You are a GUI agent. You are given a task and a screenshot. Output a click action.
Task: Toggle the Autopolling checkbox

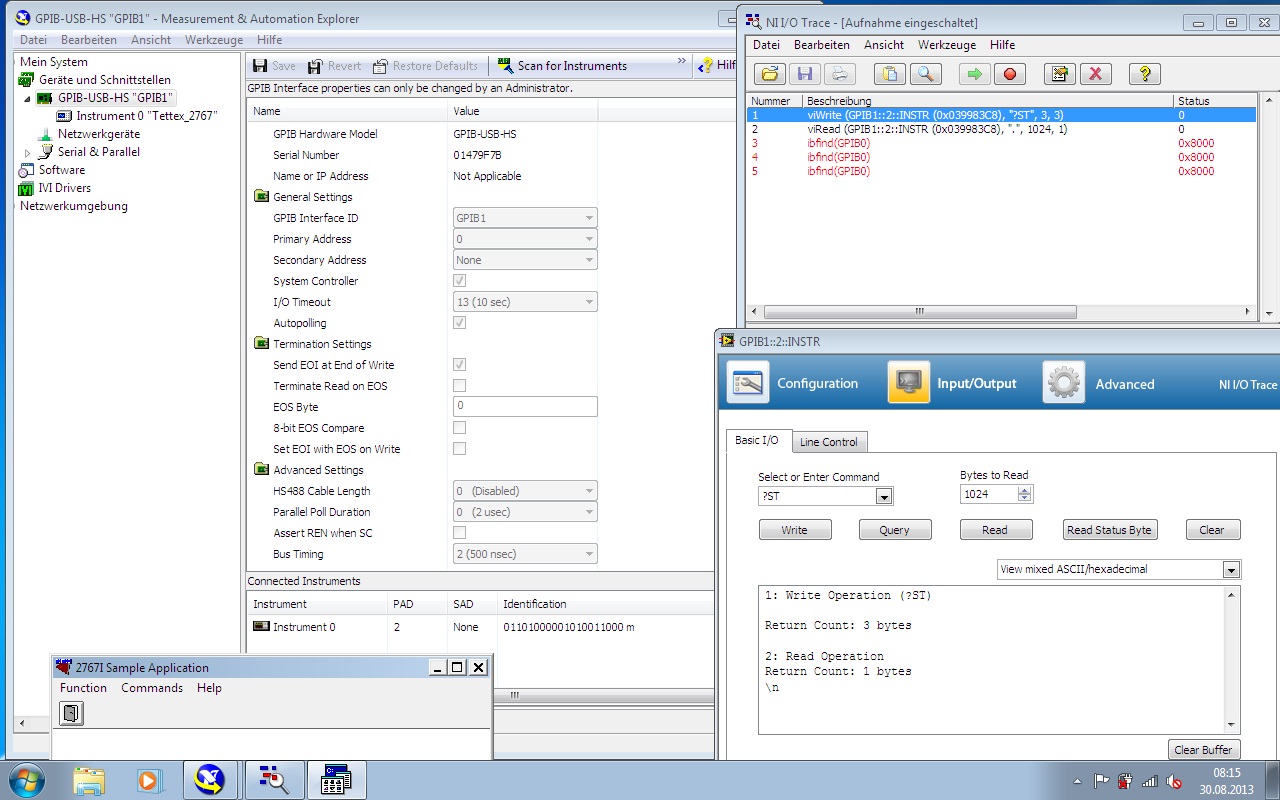click(459, 323)
